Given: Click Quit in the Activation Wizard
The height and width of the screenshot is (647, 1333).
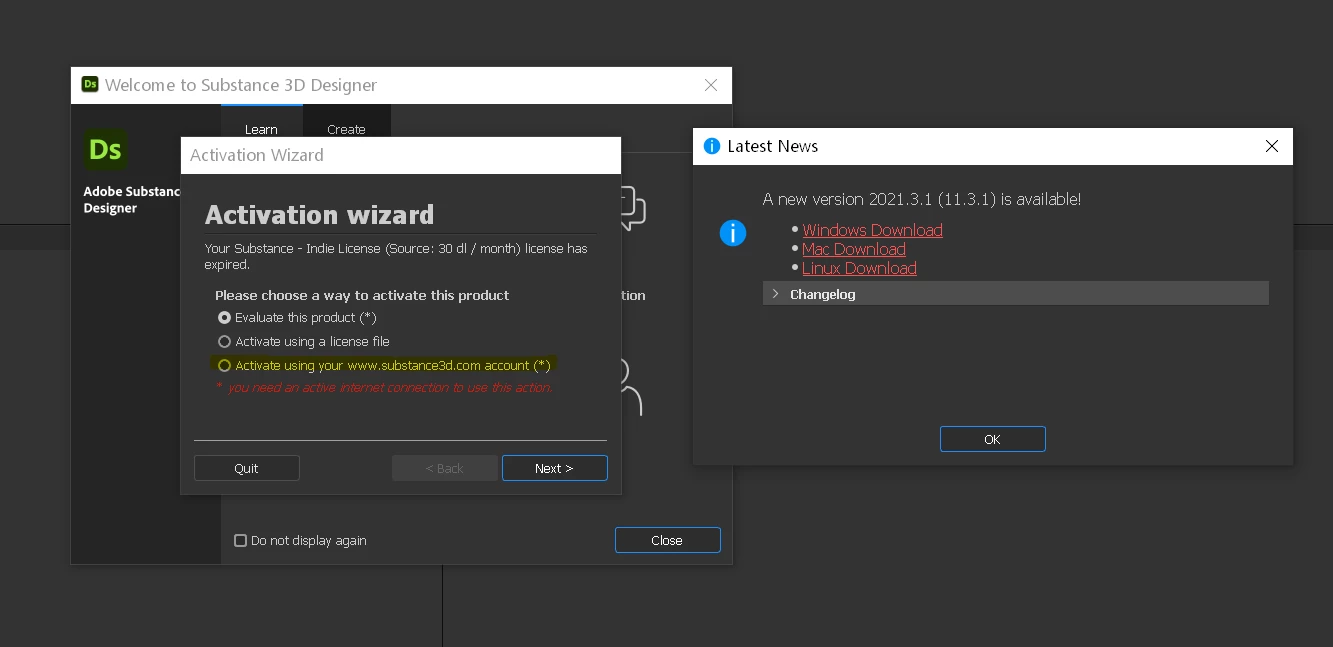Looking at the screenshot, I should tap(246, 468).
